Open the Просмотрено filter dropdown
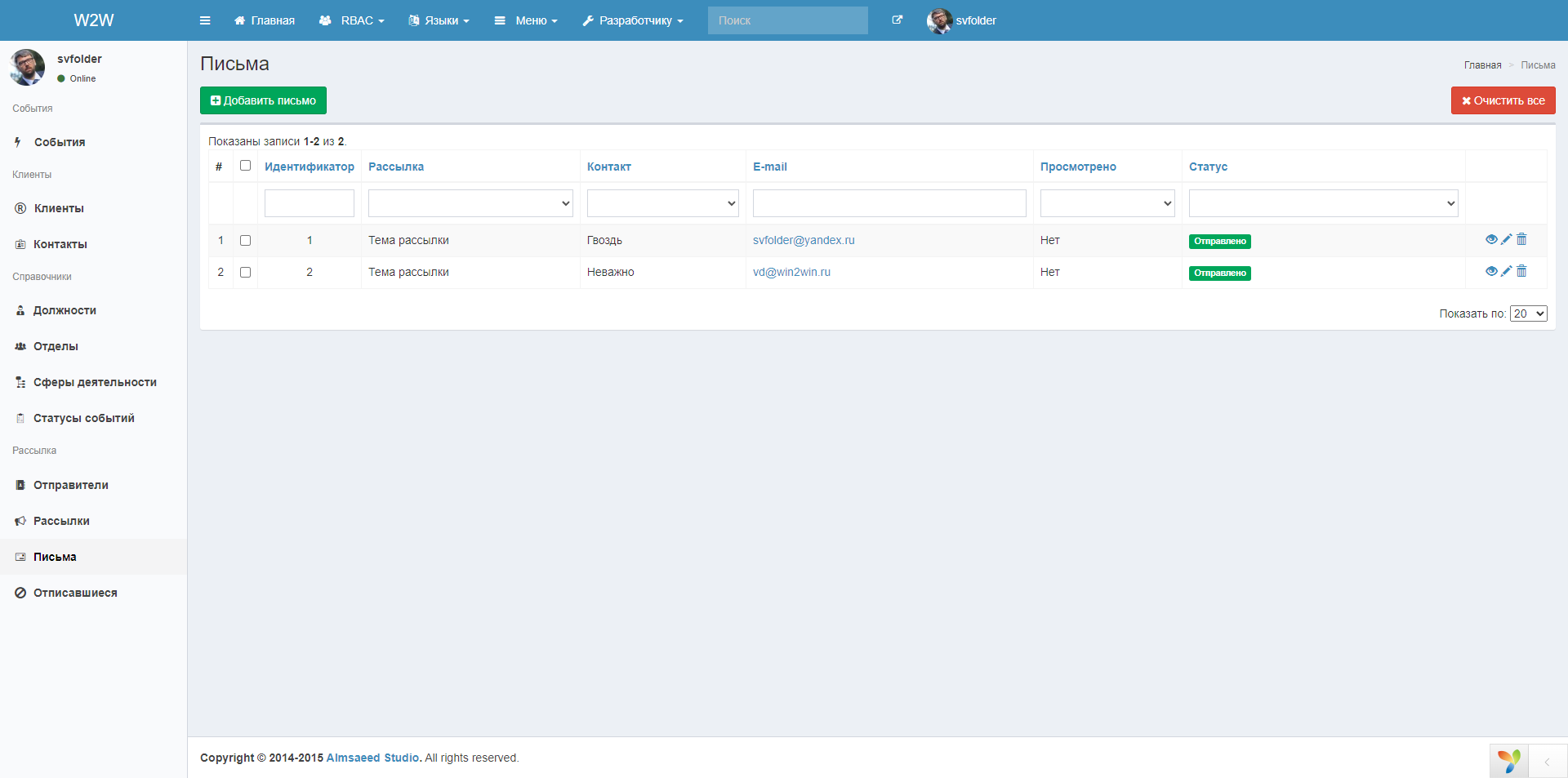 tap(1107, 203)
